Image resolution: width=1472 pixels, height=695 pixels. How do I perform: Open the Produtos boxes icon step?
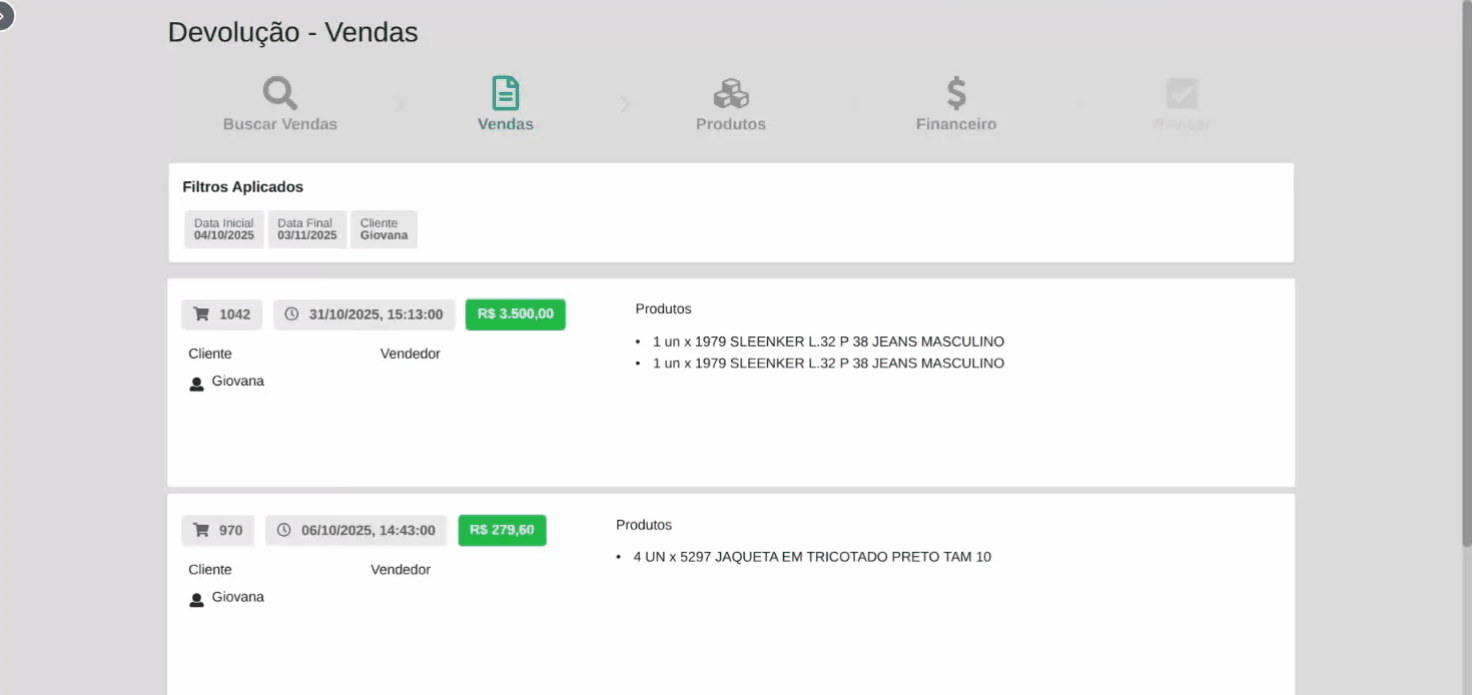pos(731,93)
